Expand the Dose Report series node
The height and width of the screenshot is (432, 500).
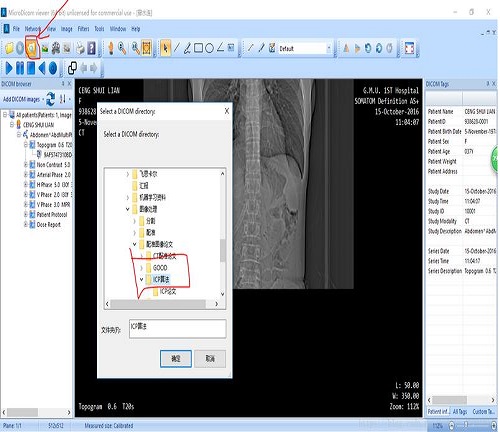pos(26,224)
